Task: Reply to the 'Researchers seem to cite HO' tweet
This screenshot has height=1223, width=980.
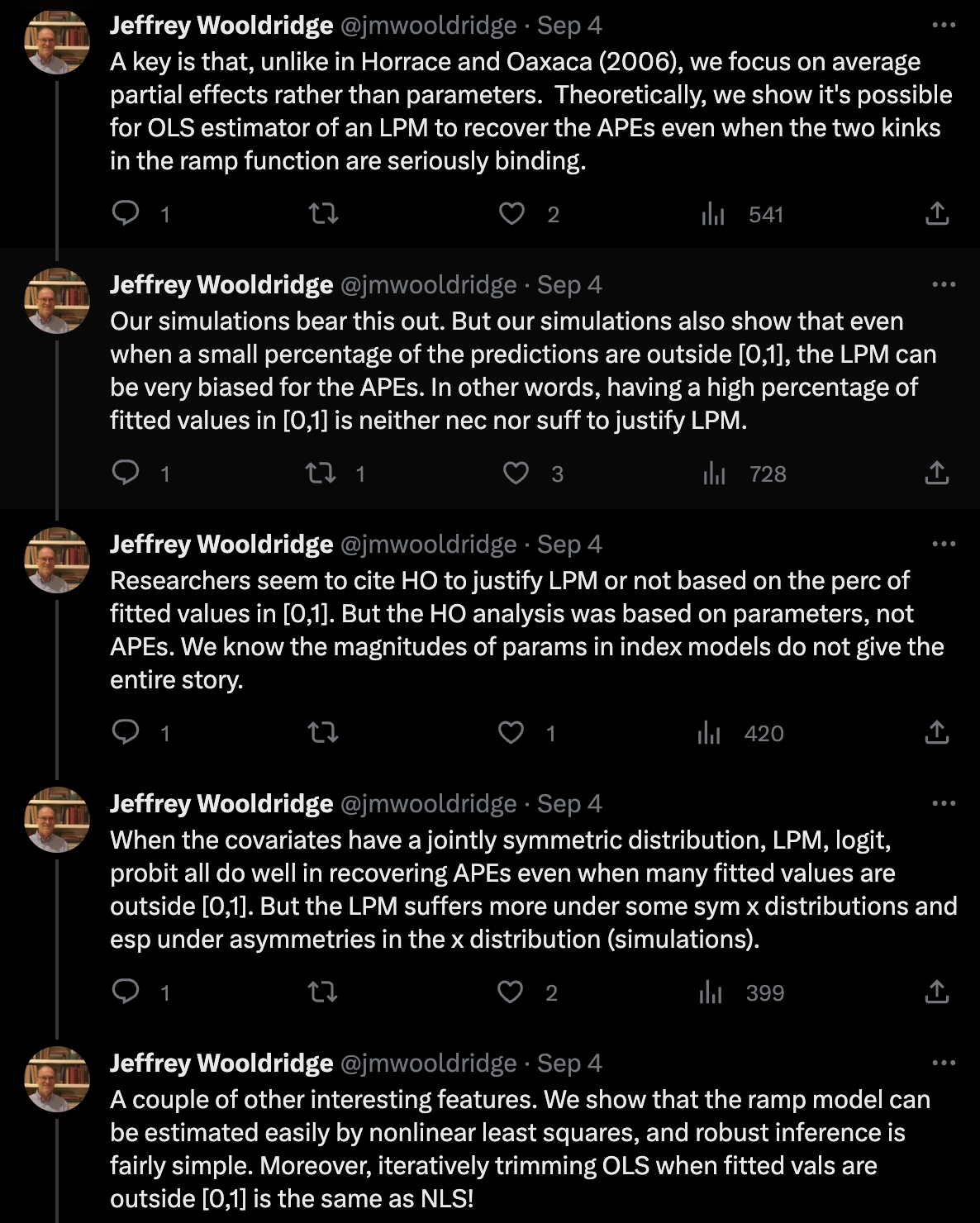Action: (x=126, y=732)
